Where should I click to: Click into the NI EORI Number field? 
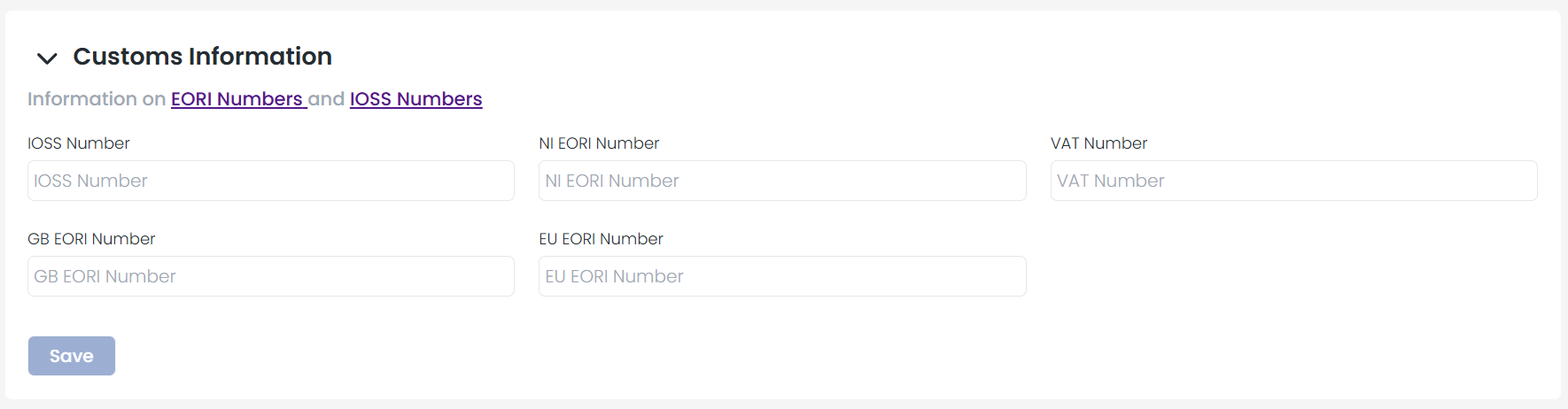[781, 181]
